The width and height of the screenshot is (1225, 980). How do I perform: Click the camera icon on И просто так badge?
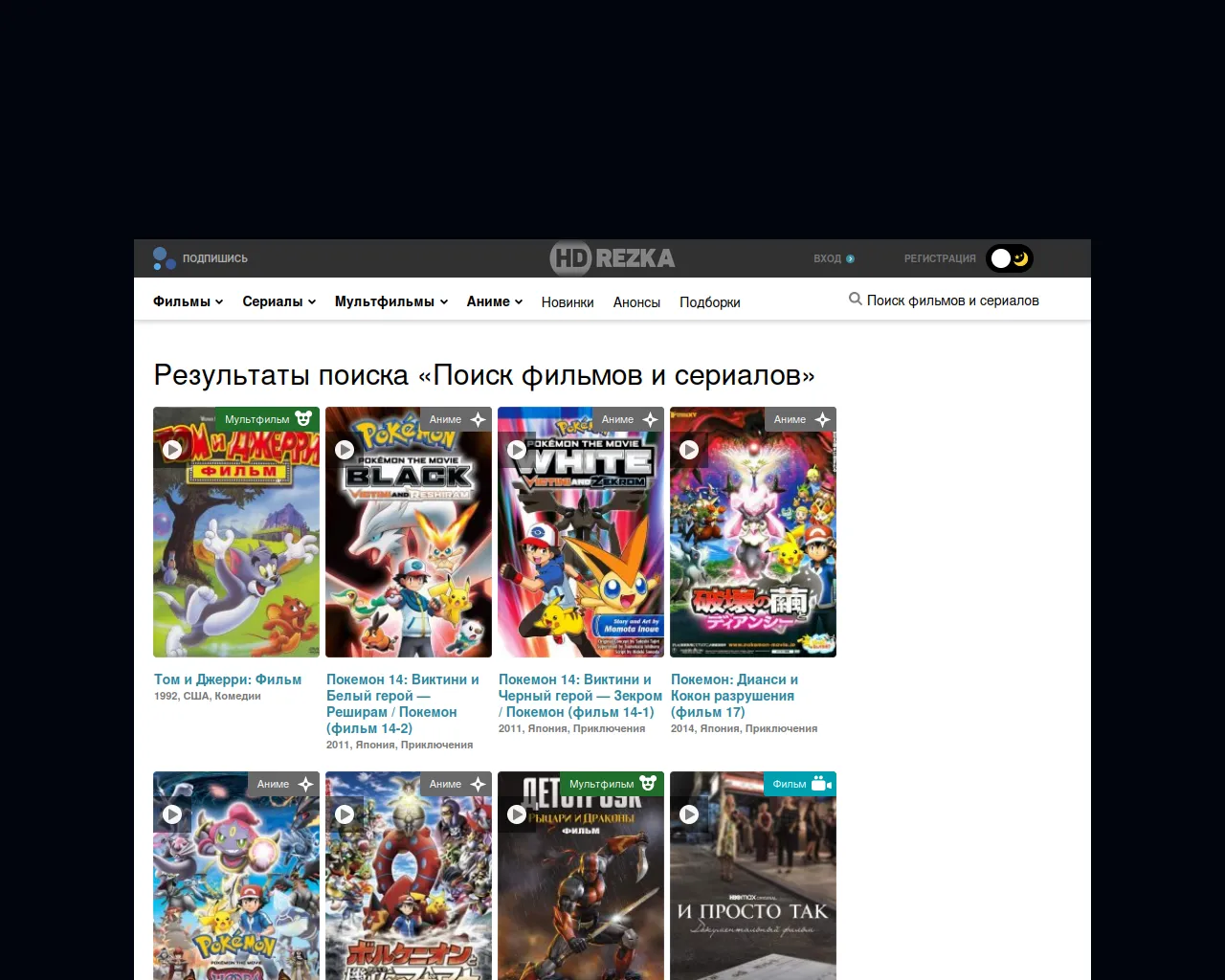821,784
